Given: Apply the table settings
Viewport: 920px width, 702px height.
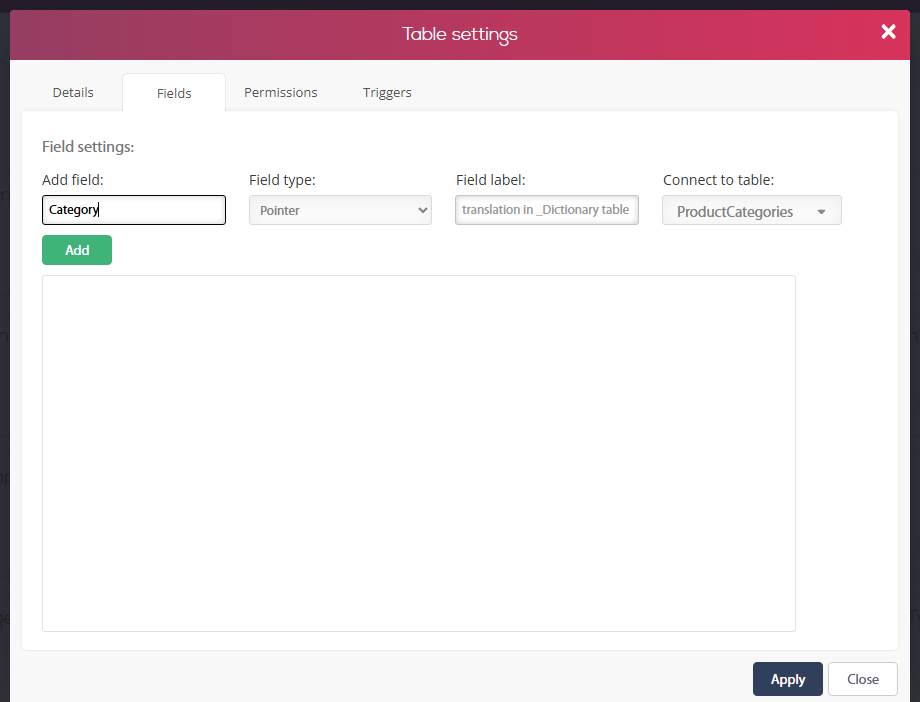Looking at the screenshot, I should (787, 679).
